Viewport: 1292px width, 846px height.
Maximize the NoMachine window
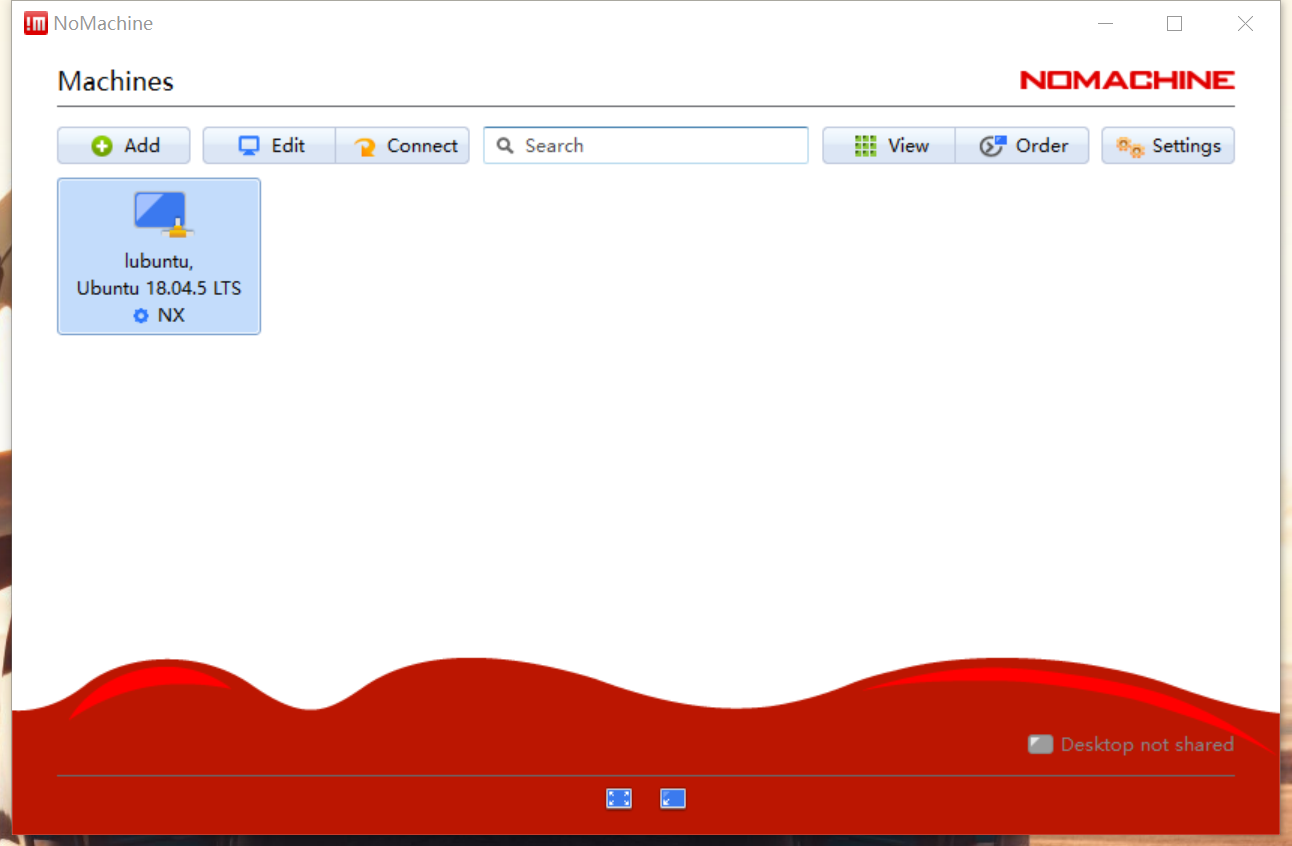(1175, 23)
